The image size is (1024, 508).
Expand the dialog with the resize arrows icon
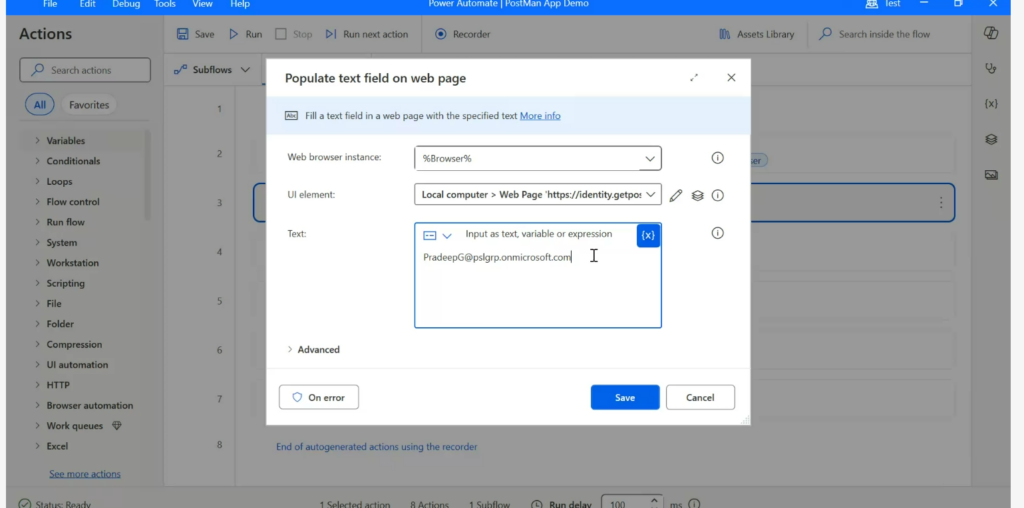(694, 78)
